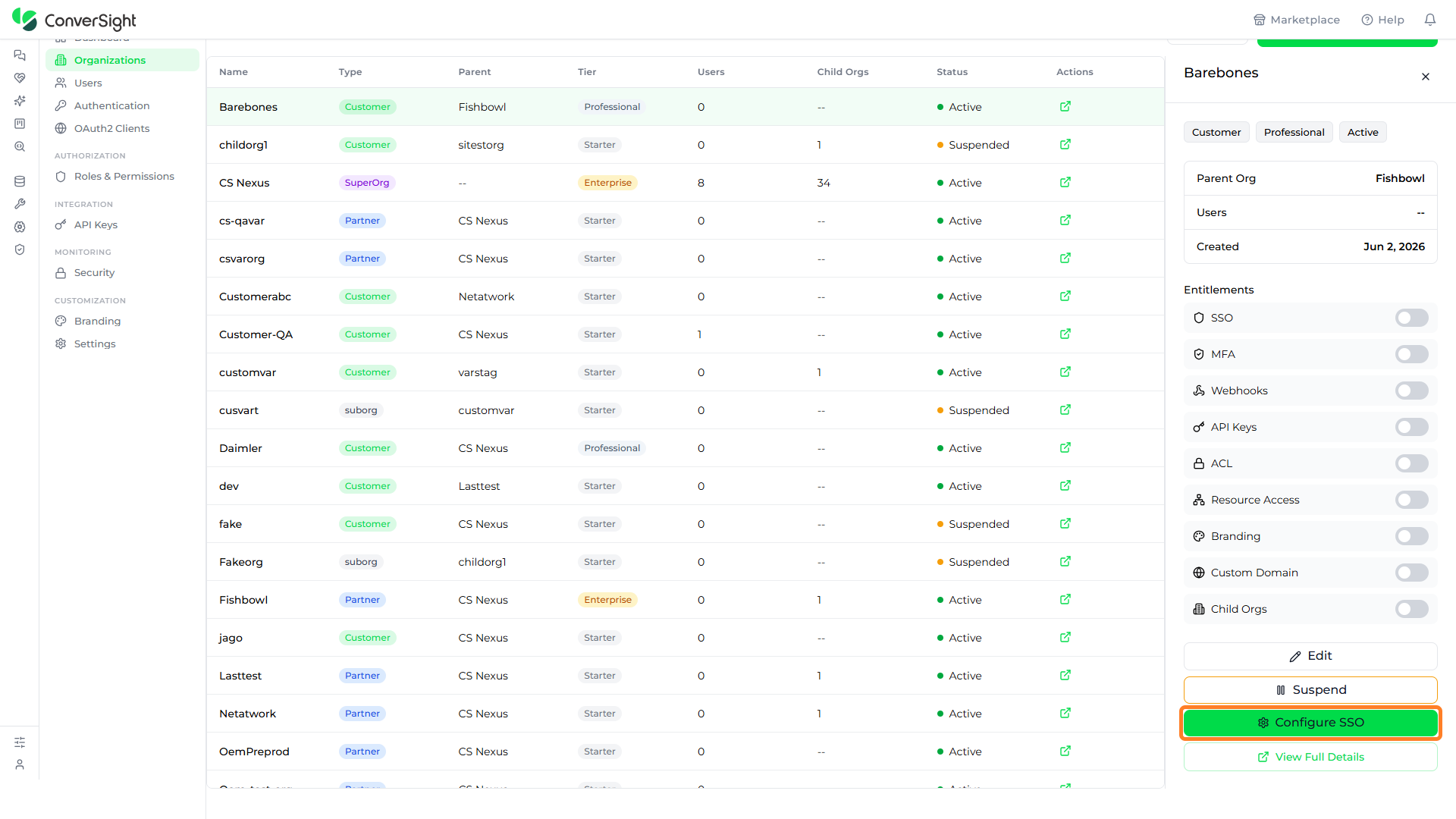This screenshot has height=819, width=1456.
Task: Click the Enterprise tier badge for Fishbowl
Action: tap(607, 600)
